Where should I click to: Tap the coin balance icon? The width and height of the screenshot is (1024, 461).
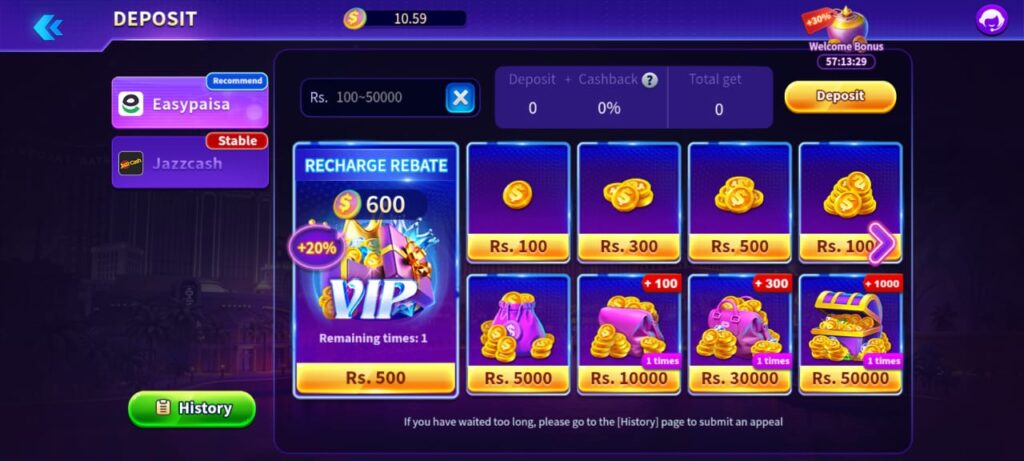[x=355, y=18]
